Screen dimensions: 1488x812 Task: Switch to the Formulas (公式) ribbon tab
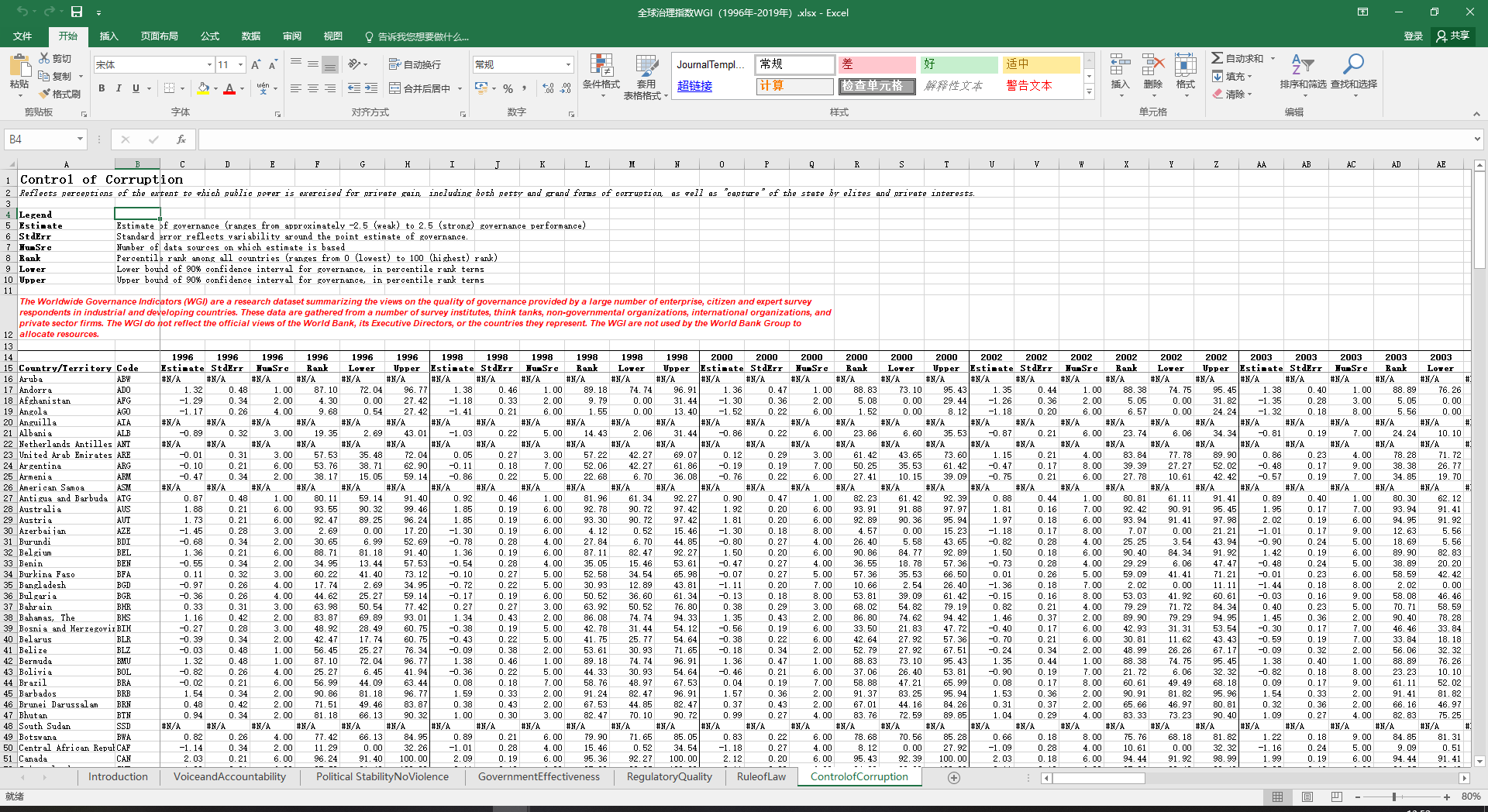tap(210, 36)
